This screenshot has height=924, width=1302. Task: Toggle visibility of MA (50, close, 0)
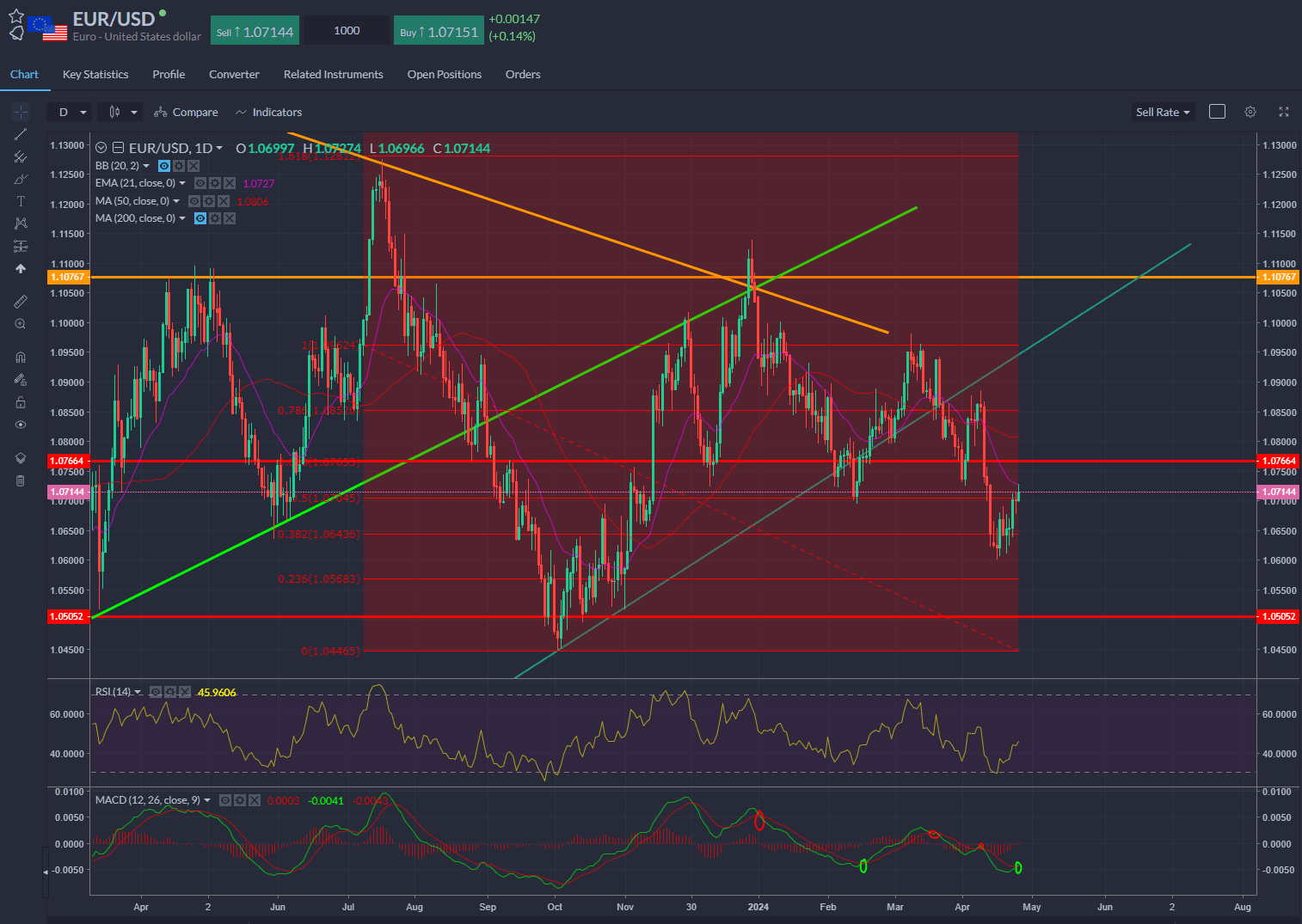pos(194,201)
